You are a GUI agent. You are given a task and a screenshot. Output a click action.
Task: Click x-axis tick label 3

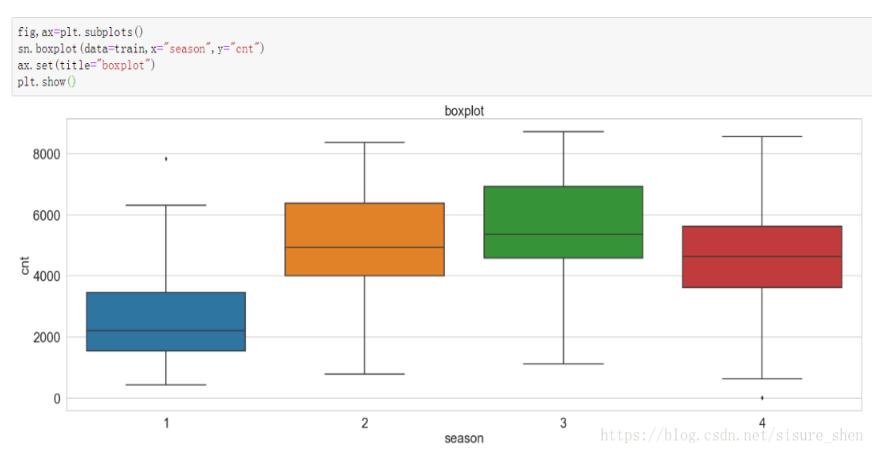click(x=563, y=423)
